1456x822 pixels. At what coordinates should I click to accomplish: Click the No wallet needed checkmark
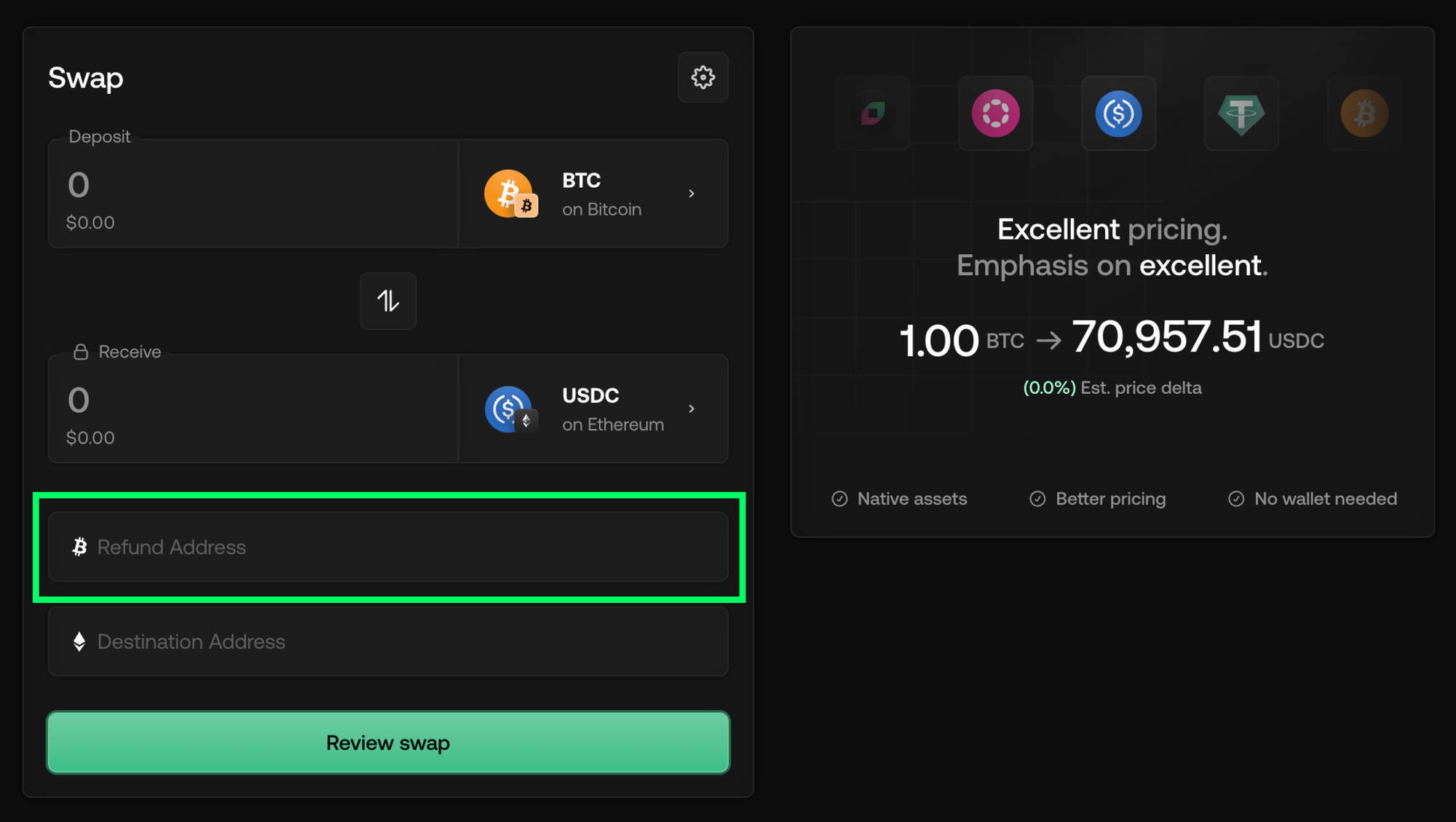pyautogui.click(x=1236, y=499)
